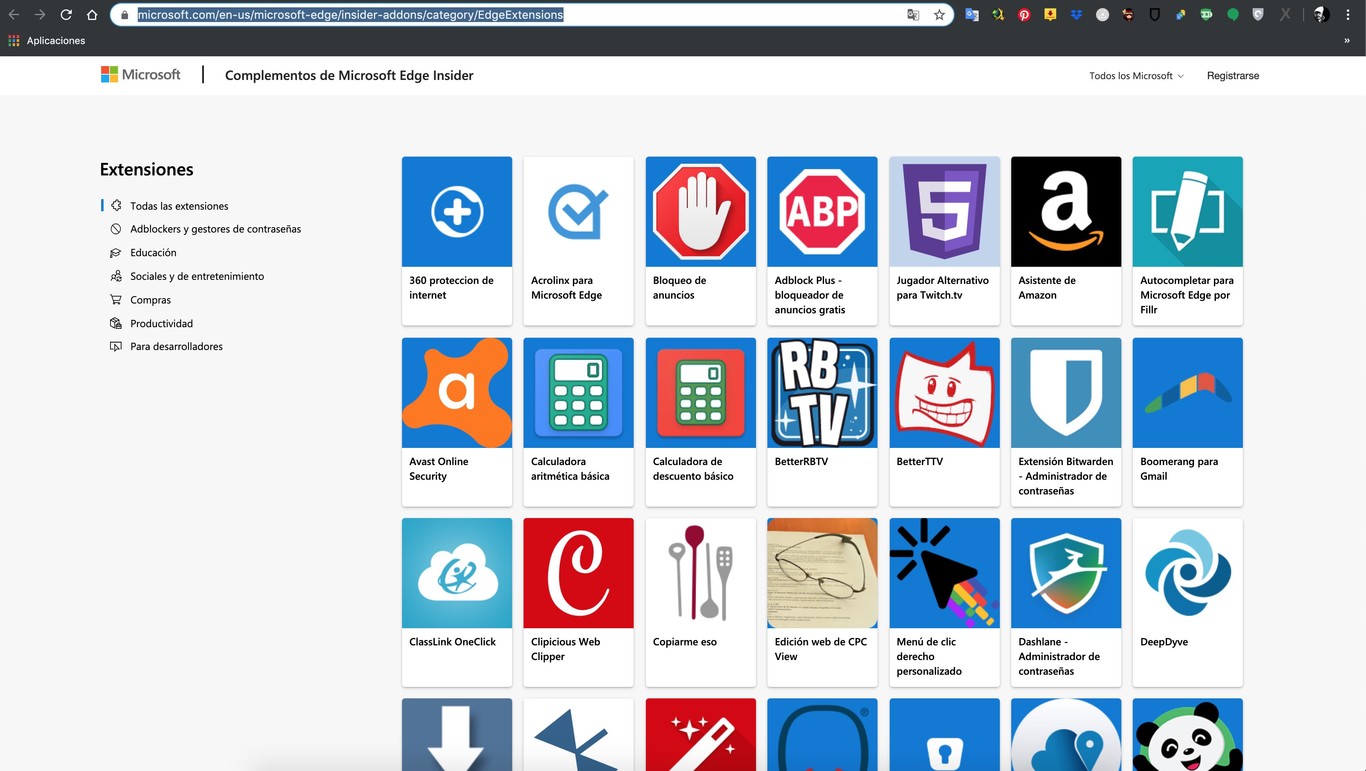
Task: Select Todas las extensiones in the sidebar
Action: [x=179, y=206]
